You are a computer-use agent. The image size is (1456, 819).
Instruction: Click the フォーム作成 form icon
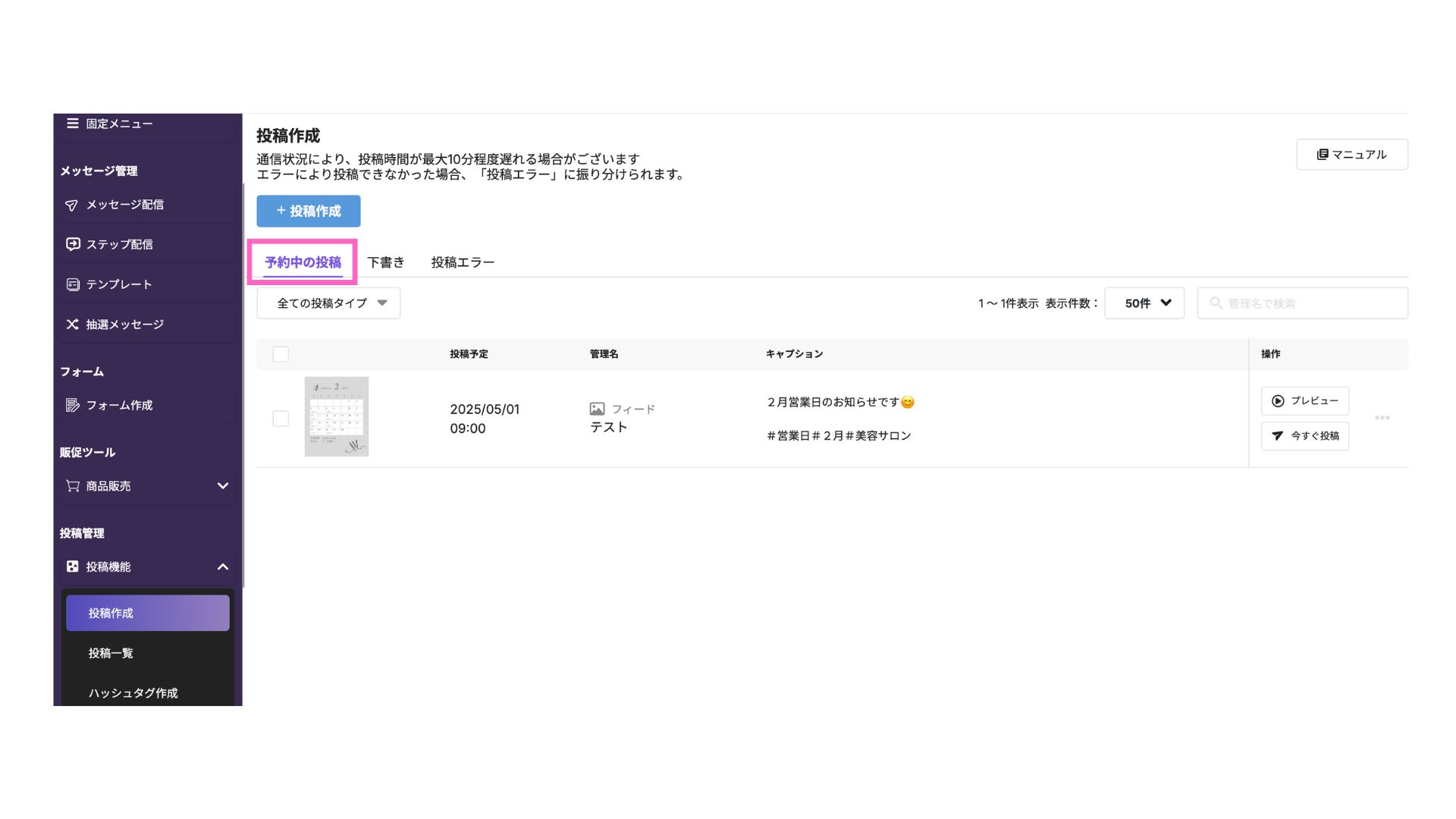click(x=73, y=405)
